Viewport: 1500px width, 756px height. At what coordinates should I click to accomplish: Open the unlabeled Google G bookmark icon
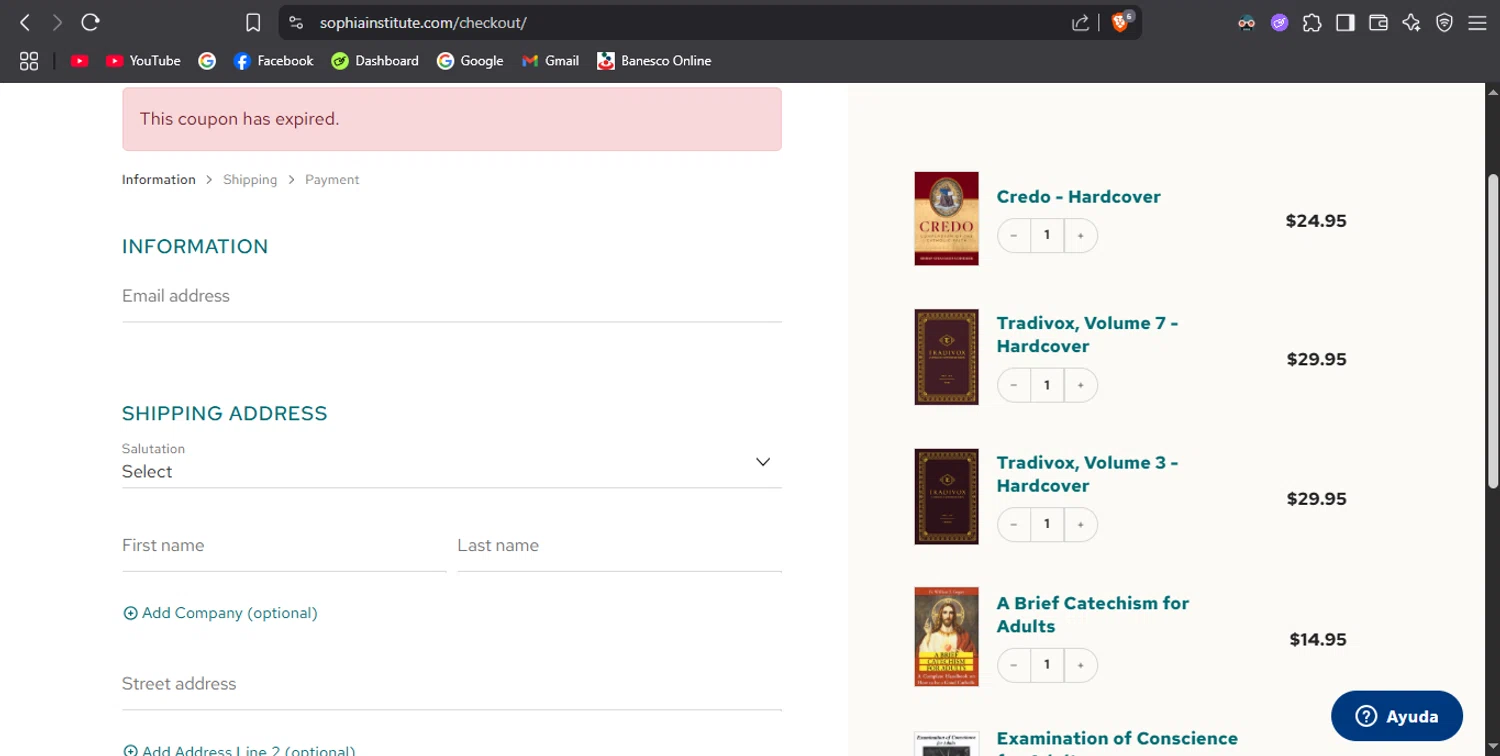(207, 61)
